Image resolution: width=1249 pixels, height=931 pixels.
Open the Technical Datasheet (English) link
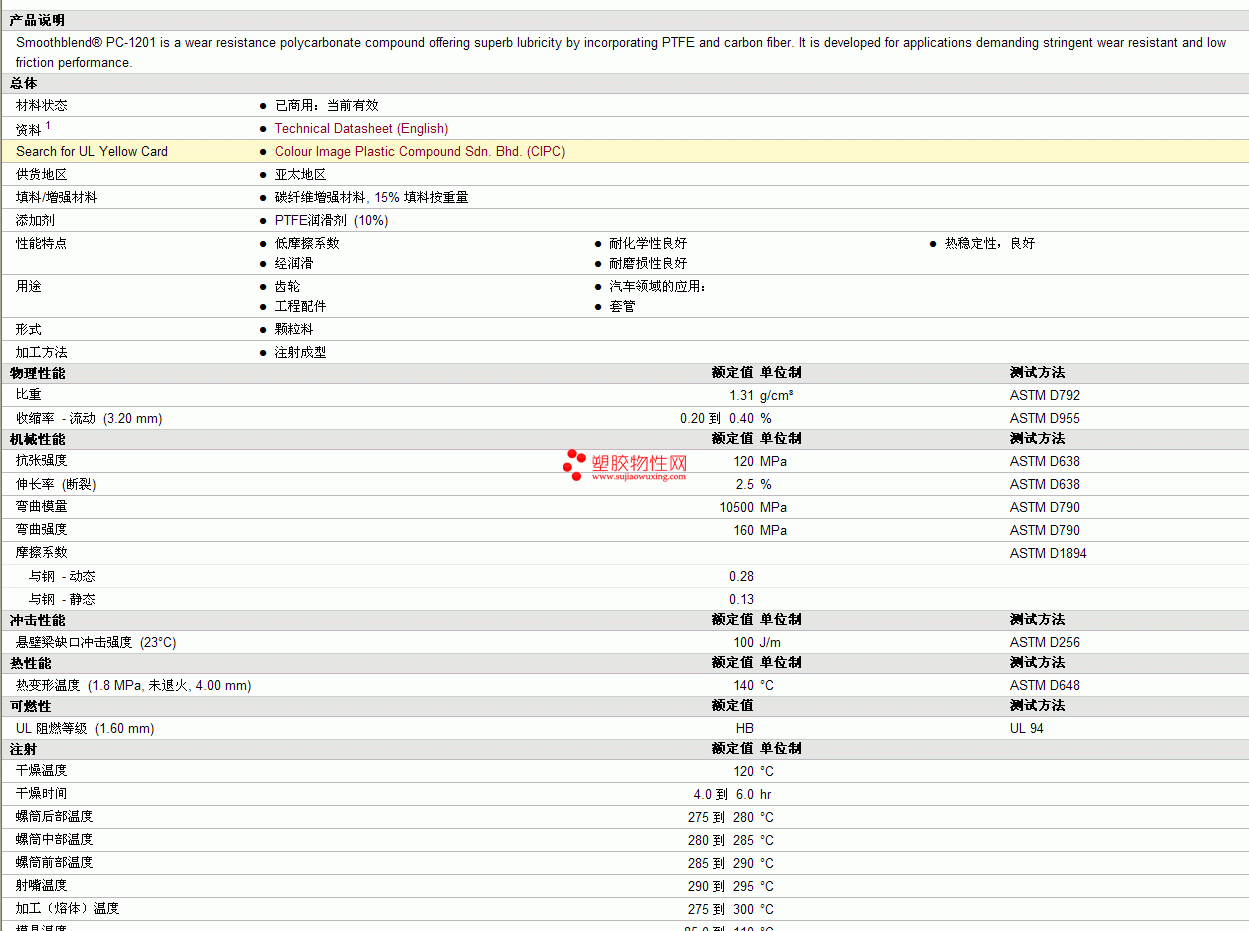(361, 128)
